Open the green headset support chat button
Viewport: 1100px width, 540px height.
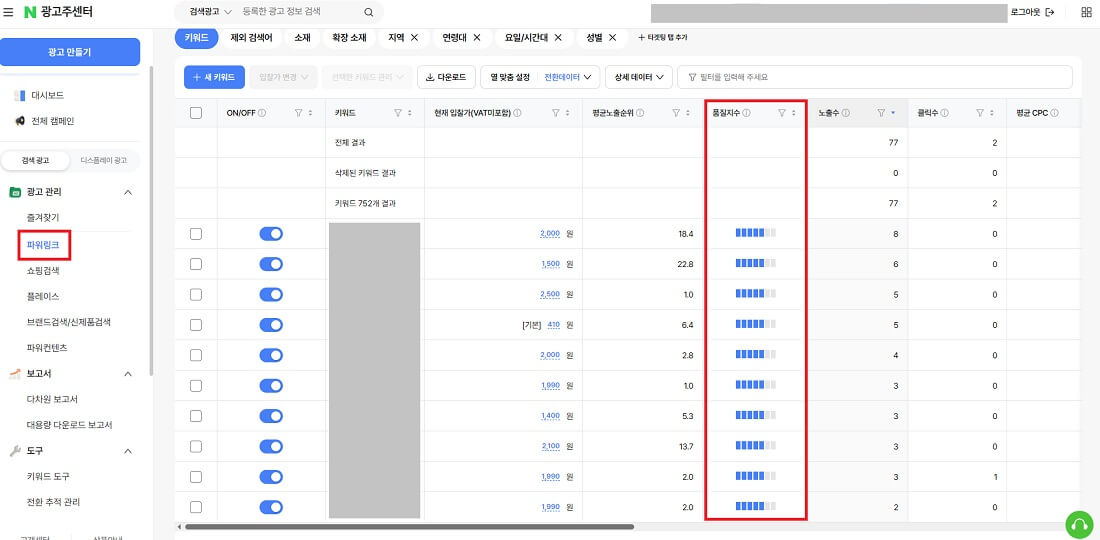click(x=1079, y=523)
